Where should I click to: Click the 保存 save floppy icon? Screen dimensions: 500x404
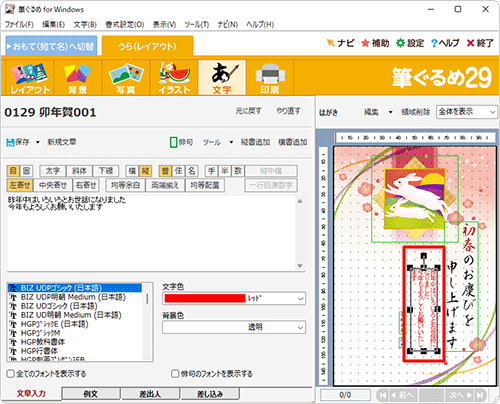click(x=10, y=142)
